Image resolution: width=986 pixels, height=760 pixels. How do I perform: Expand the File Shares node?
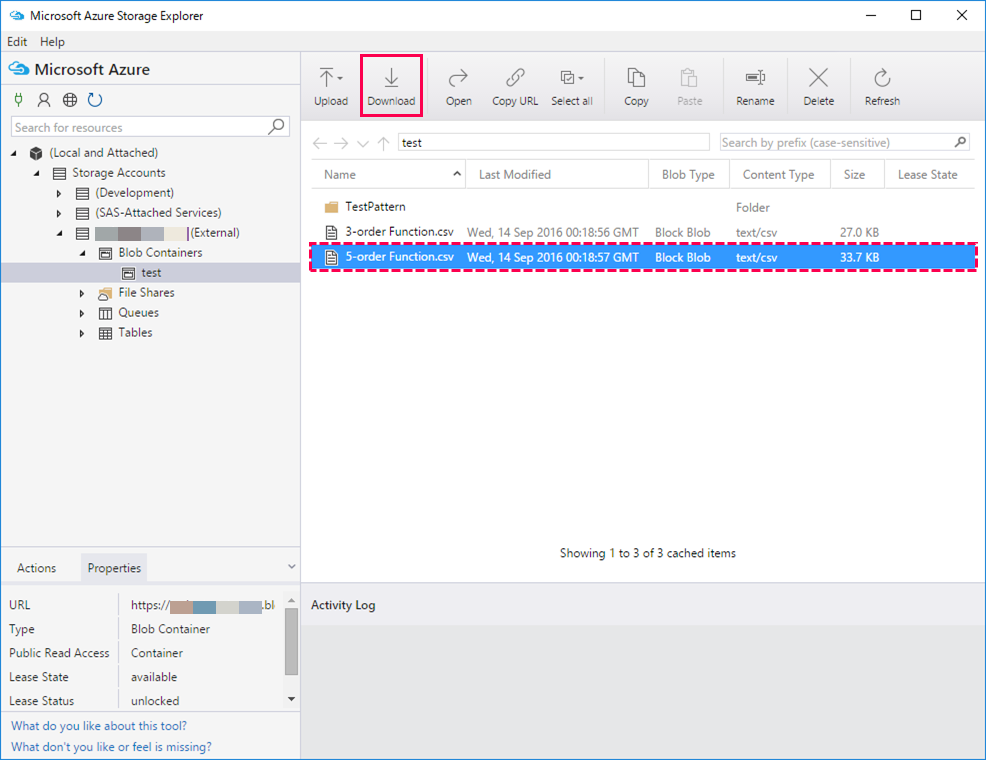[x=82, y=294]
